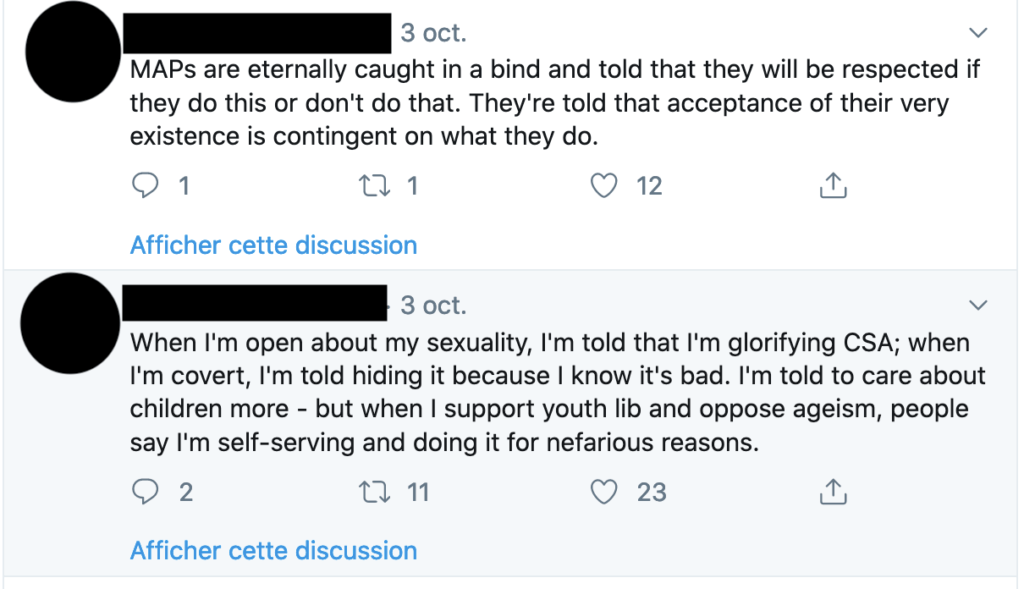Open the redacted author name on the top tweet

click(257, 33)
